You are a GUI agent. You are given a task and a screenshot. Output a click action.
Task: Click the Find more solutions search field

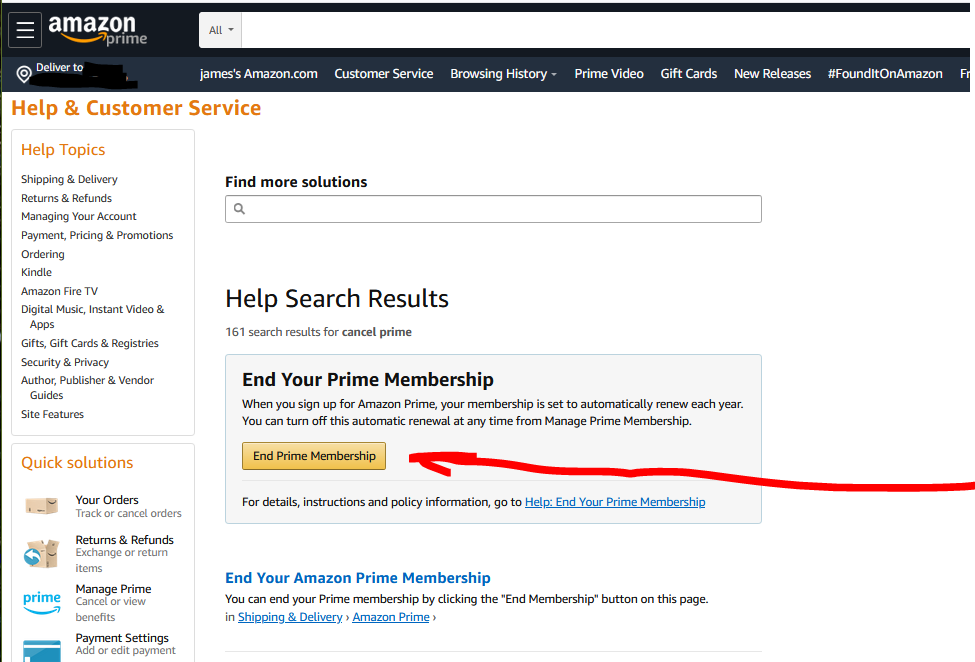click(500, 209)
